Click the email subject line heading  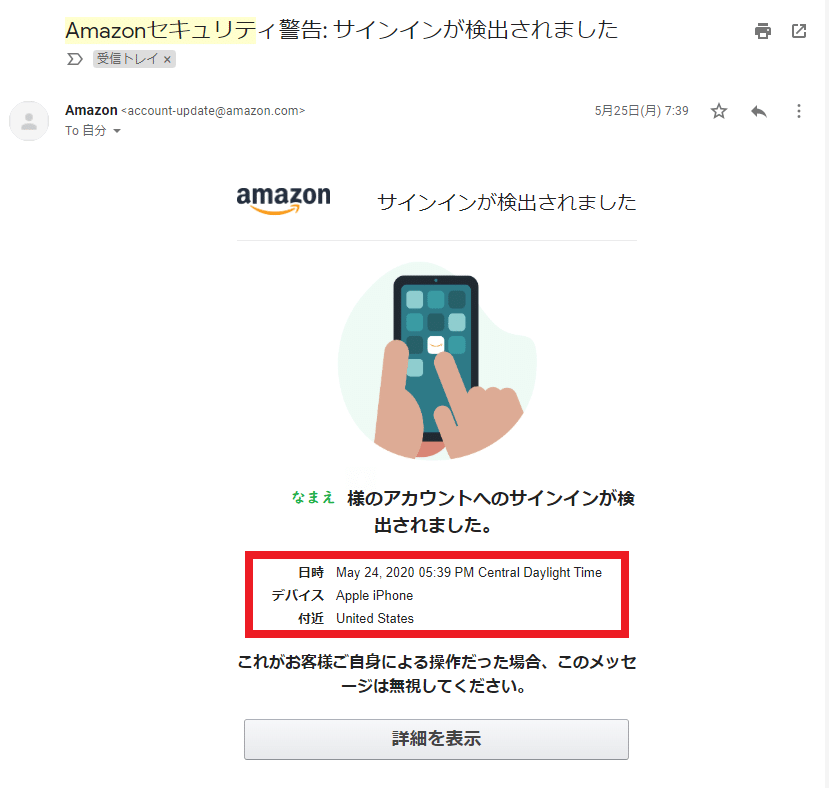coord(342,30)
